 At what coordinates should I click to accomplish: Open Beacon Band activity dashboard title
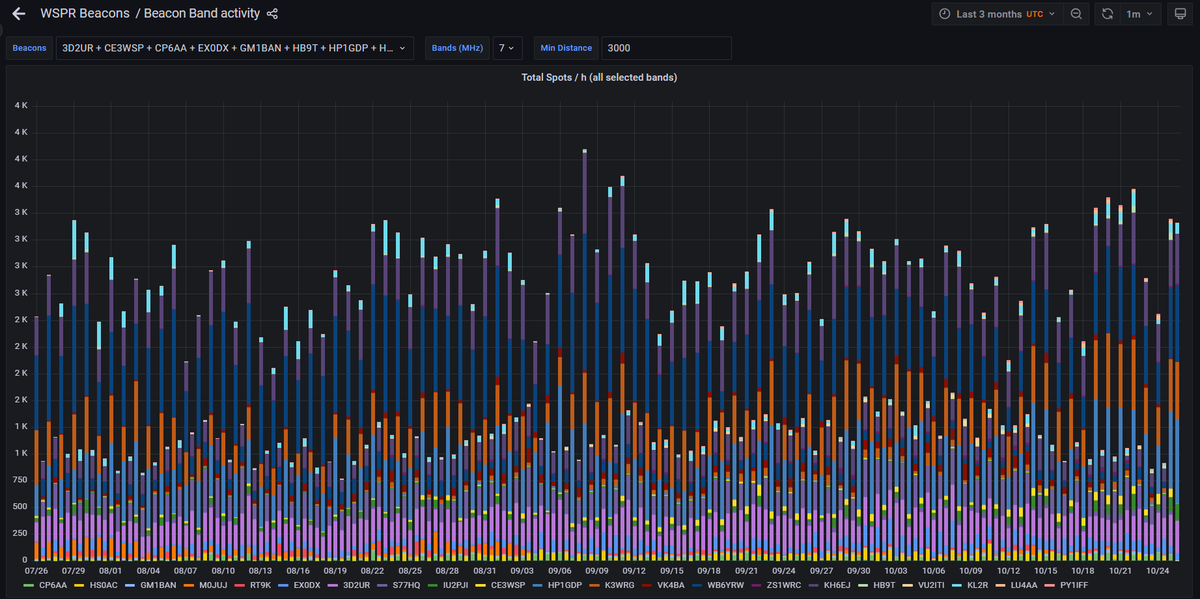[x=202, y=14]
